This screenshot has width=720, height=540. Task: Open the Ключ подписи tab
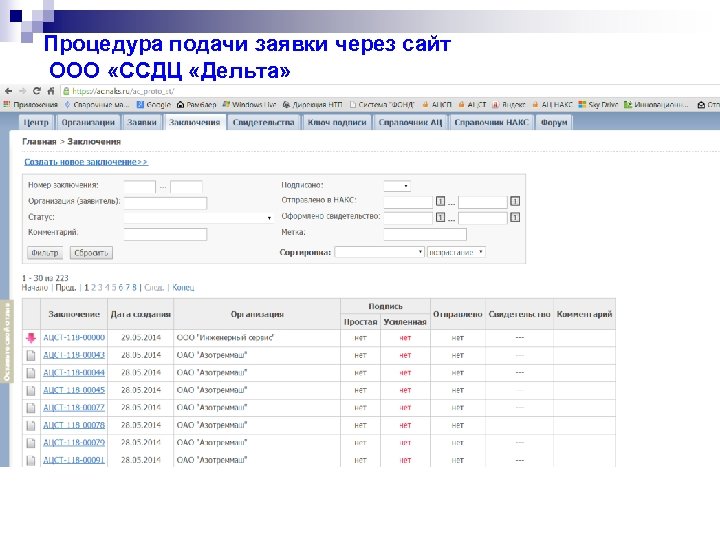click(337, 123)
